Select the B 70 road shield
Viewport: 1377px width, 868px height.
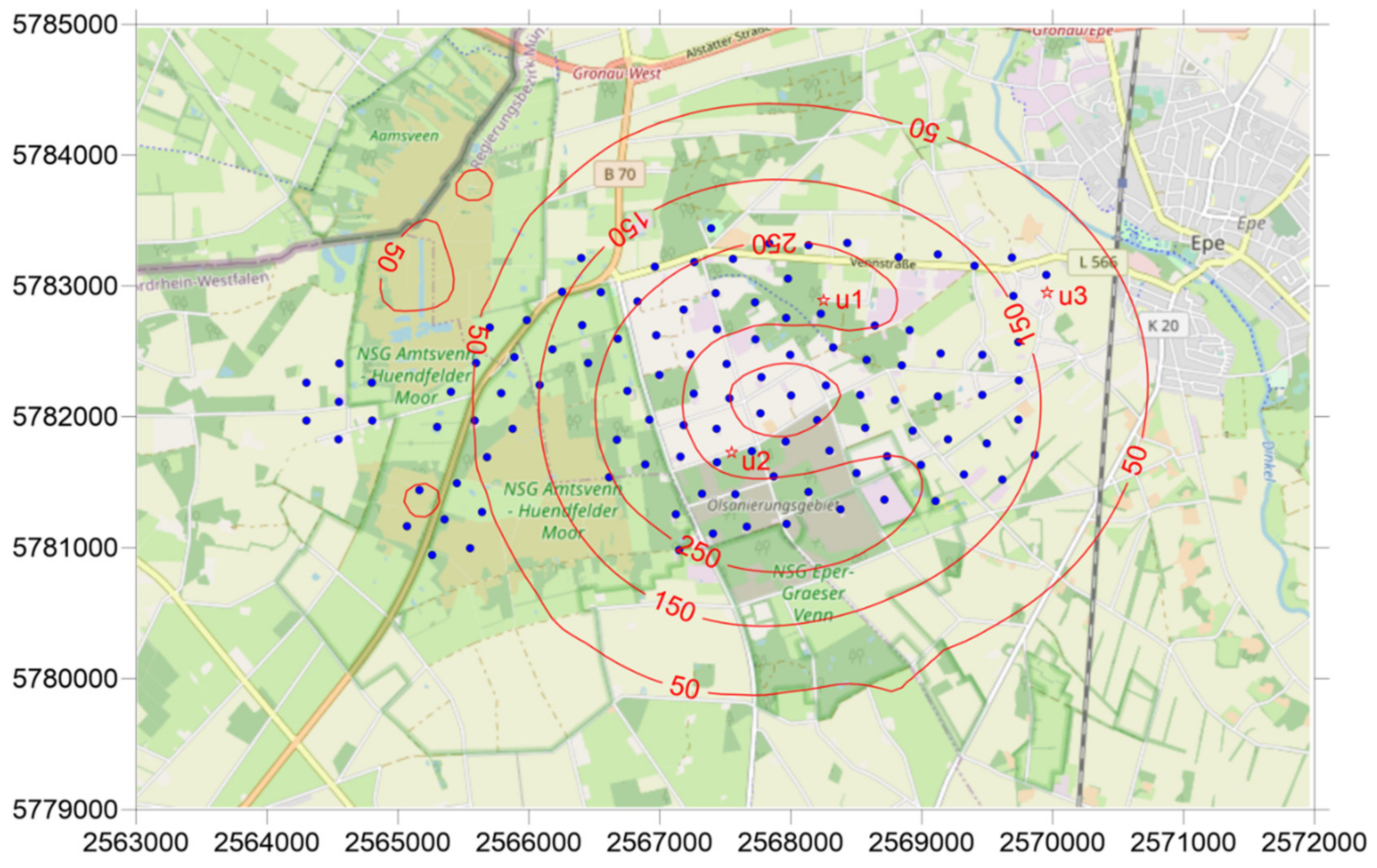coord(620,174)
